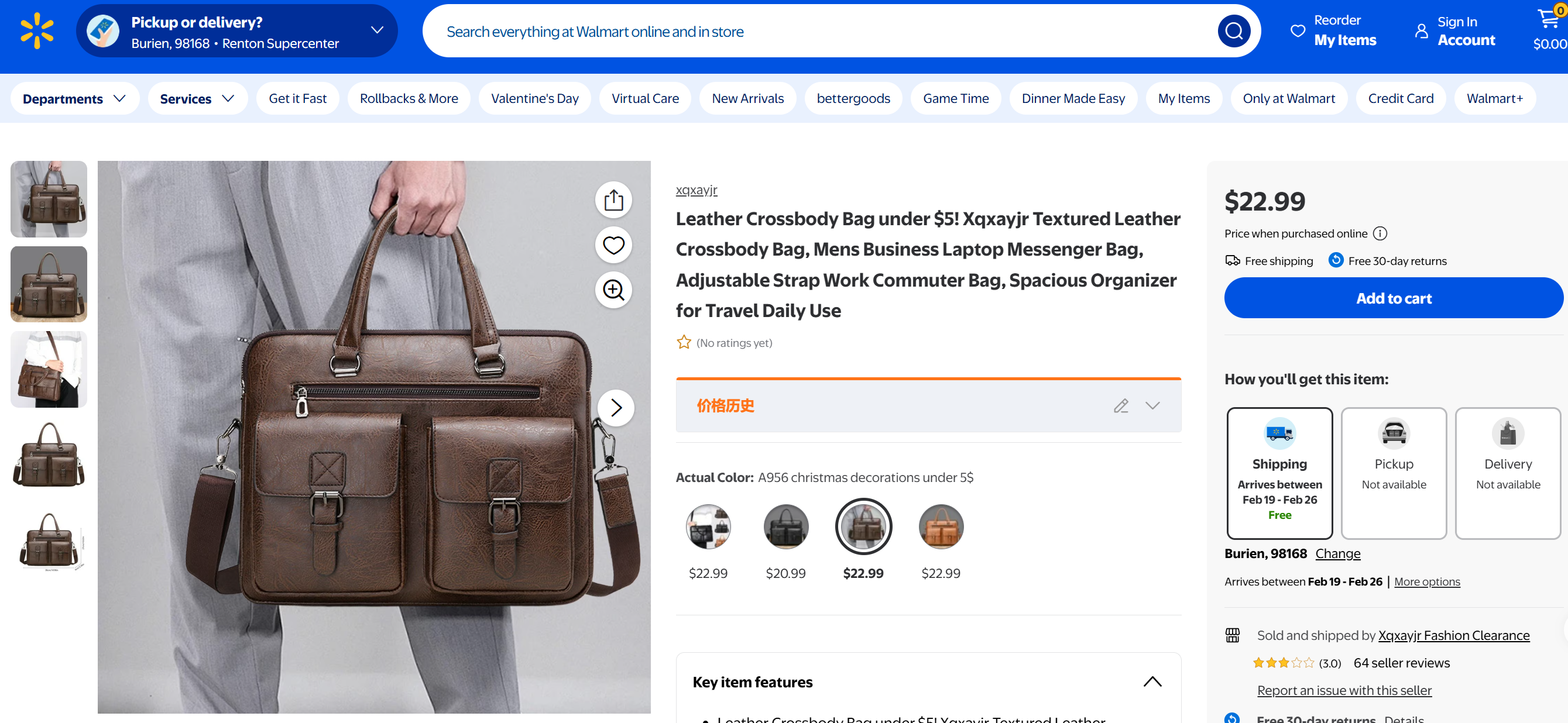Screen dimensions: 1568x723
Task: Select the Pickup fulfillment option
Action: point(1394,473)
